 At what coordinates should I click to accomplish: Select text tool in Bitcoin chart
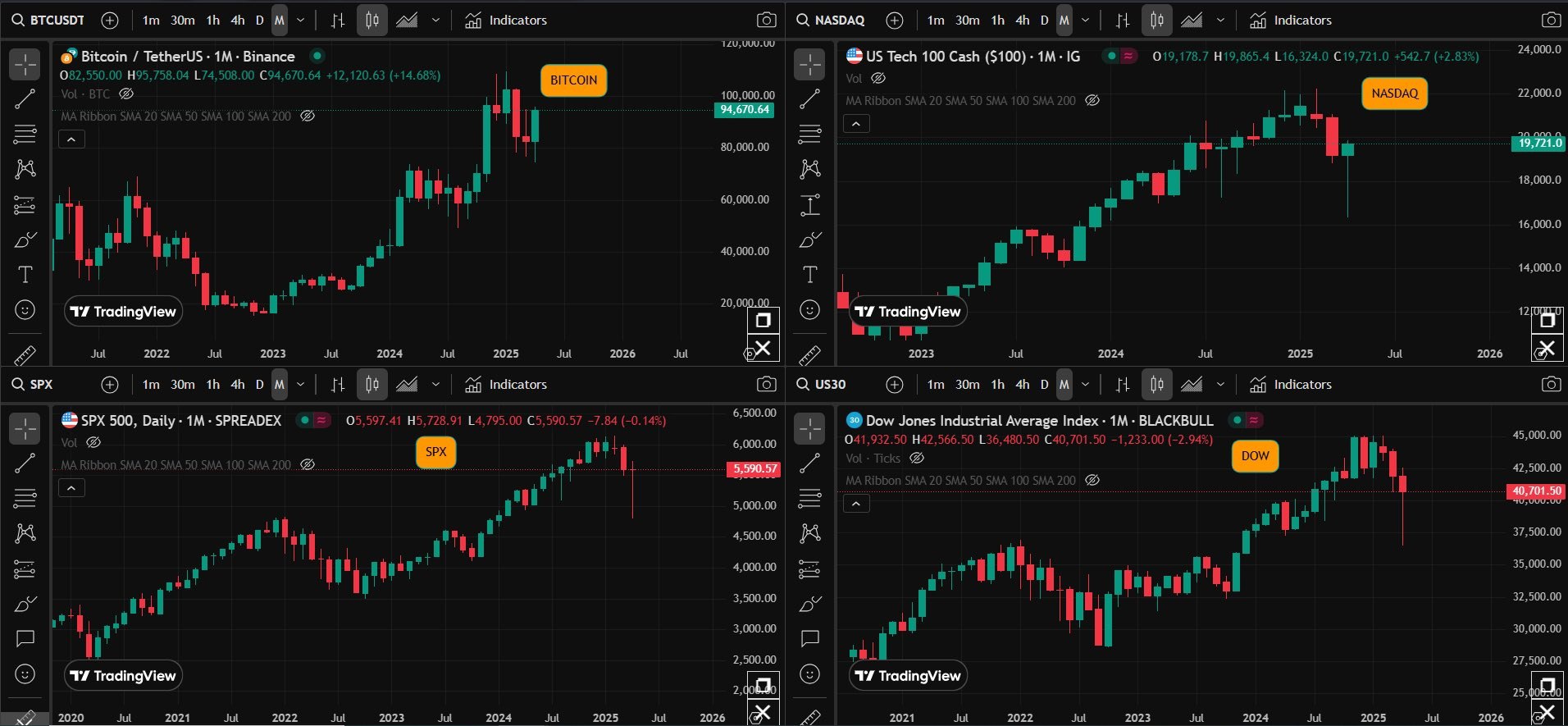point(25,275)
